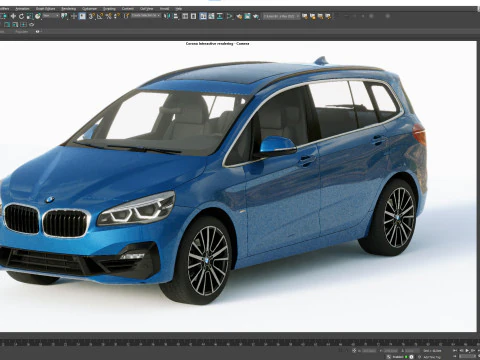The image size is (480, 360).
Task: Click the eye-shaped icon in second toolbar row
Action: point(31,25)
